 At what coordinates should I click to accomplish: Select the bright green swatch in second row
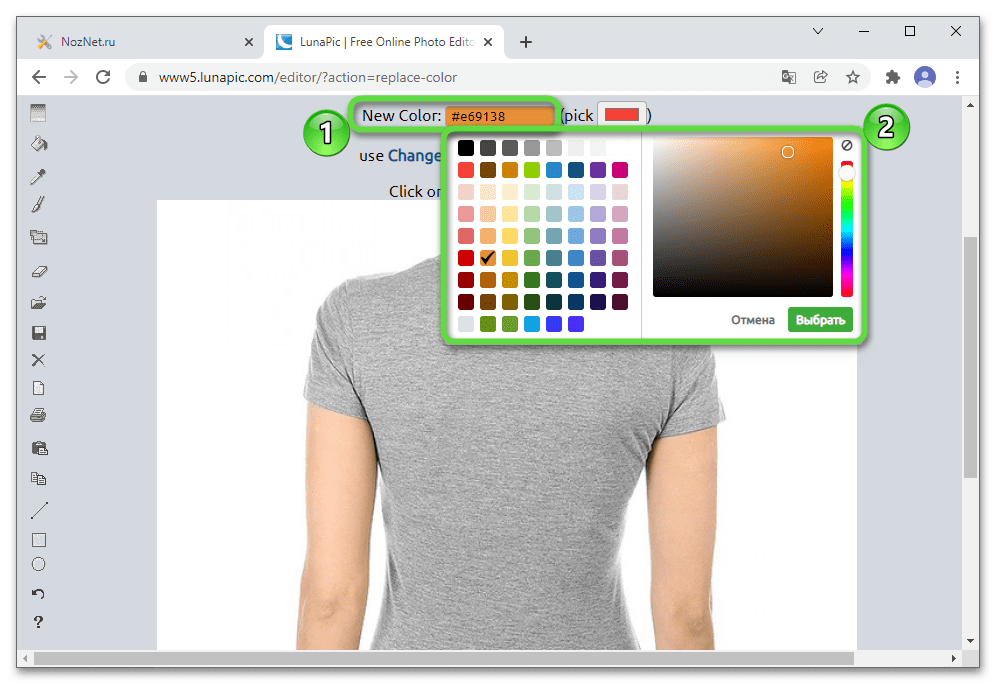pyautogui.click(x=532, y=170)
